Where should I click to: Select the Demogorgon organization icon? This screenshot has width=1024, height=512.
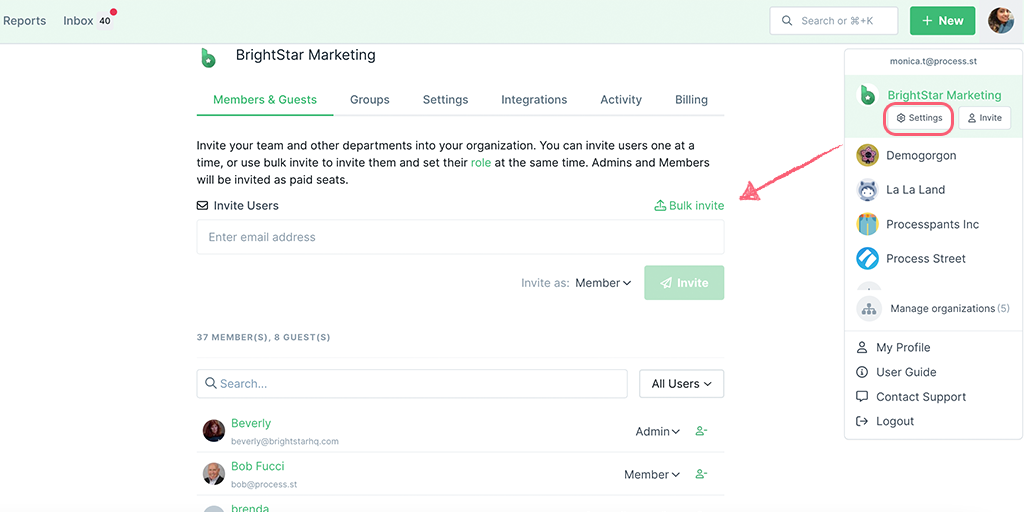pyautogui.click(x=867, y=155)
